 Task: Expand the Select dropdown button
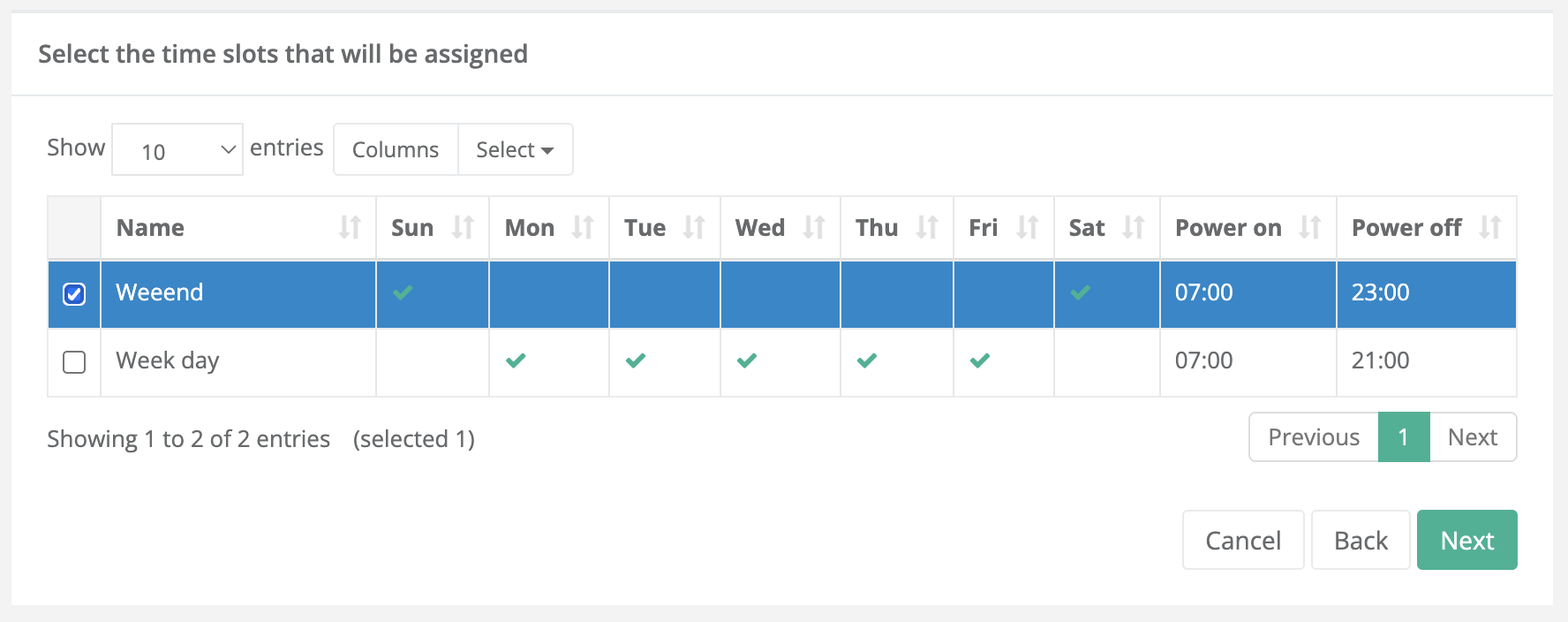pos(515,150)
